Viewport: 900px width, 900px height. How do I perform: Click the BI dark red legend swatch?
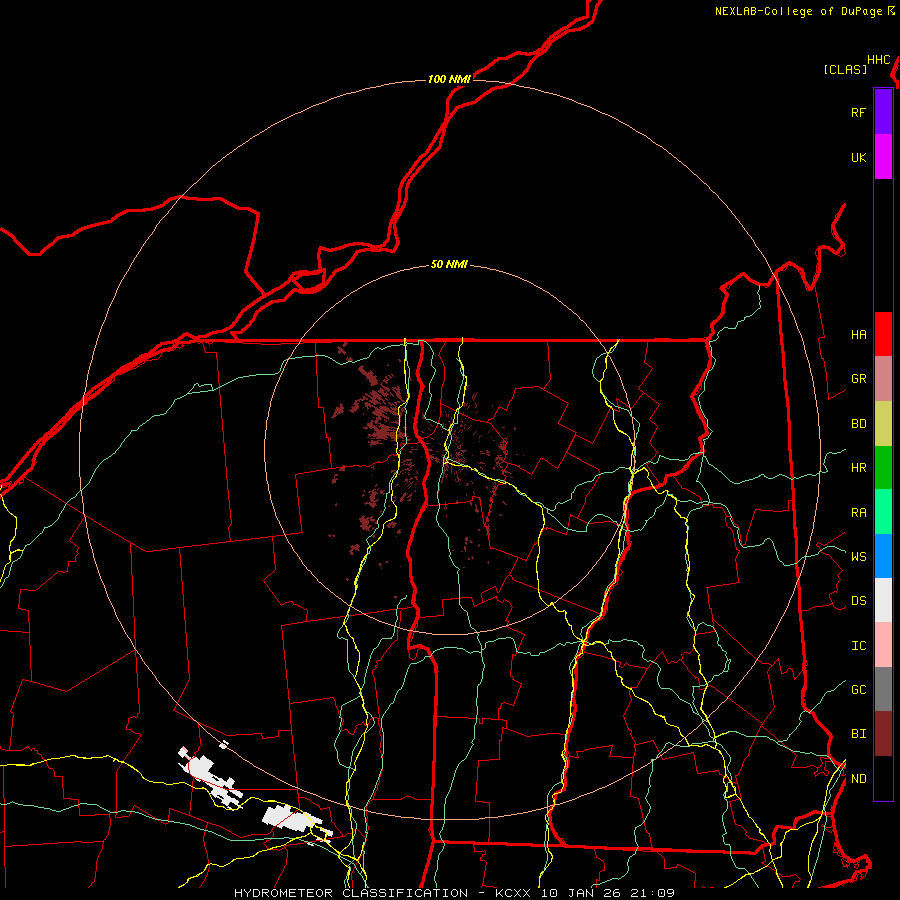[883, 734]
